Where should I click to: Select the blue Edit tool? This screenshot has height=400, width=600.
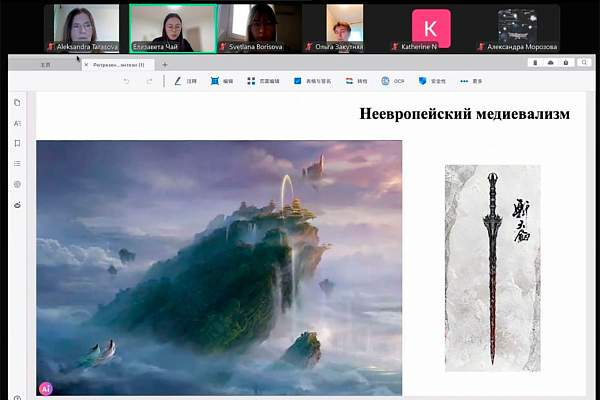coord(222,81)
